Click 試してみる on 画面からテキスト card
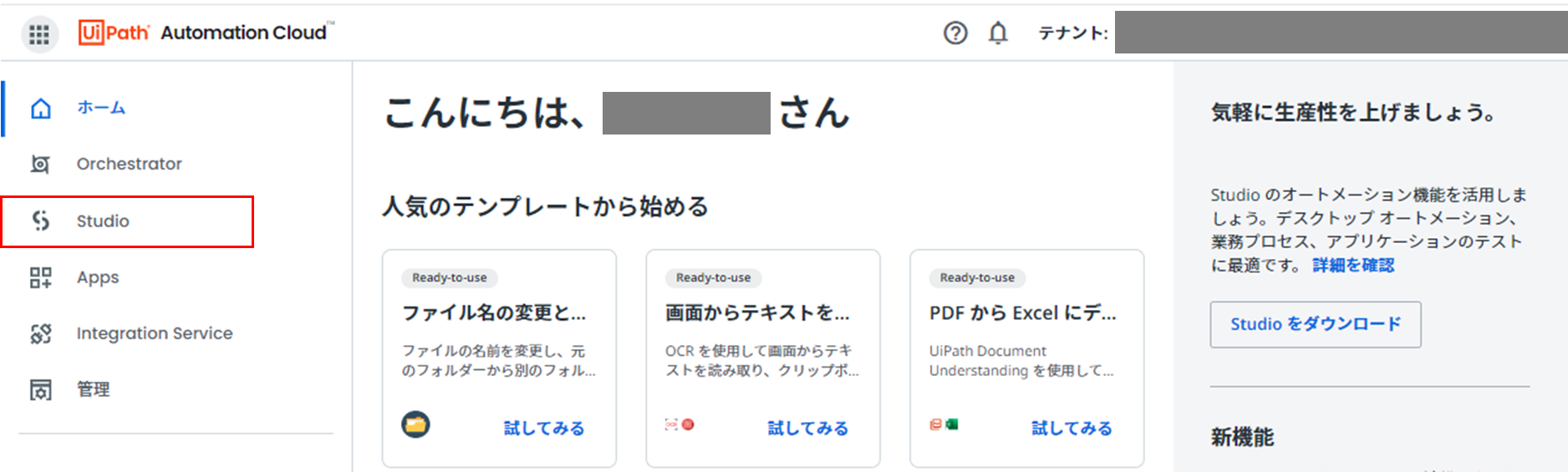 point(808,429)
